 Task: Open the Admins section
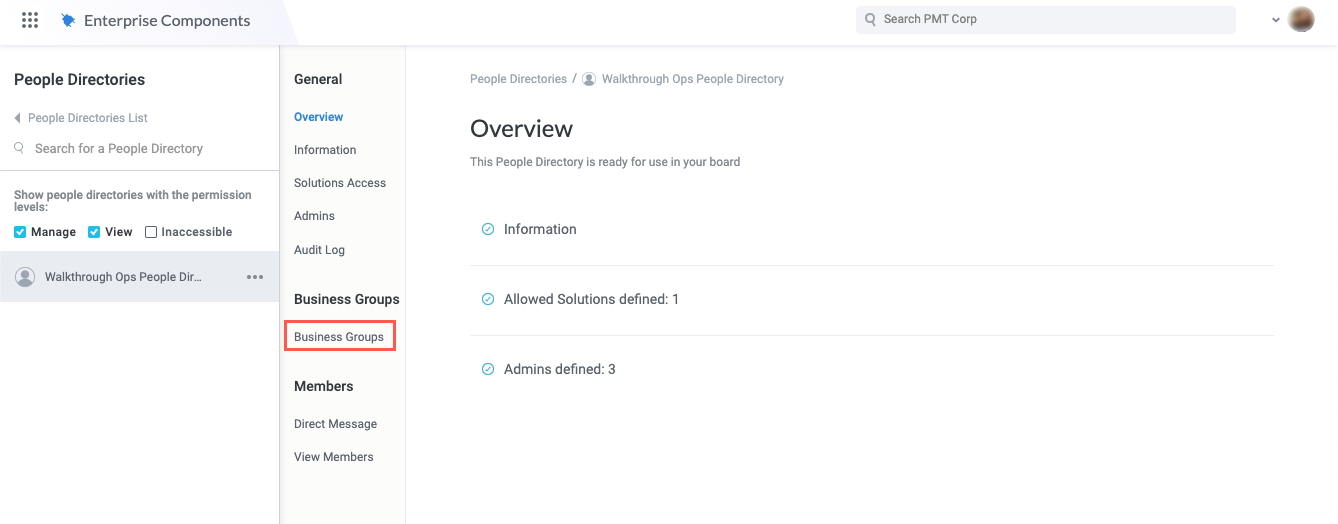pos(314,216)
